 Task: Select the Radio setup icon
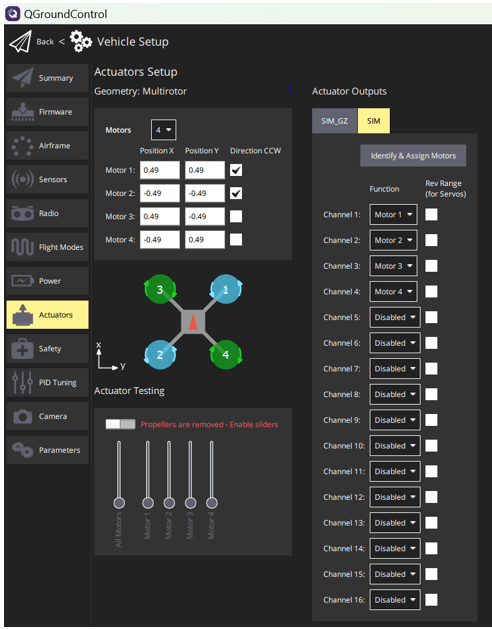click(x=22, y=213)
